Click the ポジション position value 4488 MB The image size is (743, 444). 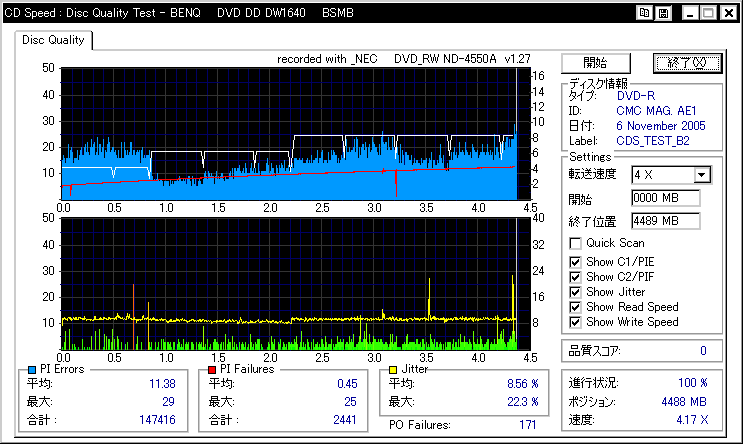684,402
